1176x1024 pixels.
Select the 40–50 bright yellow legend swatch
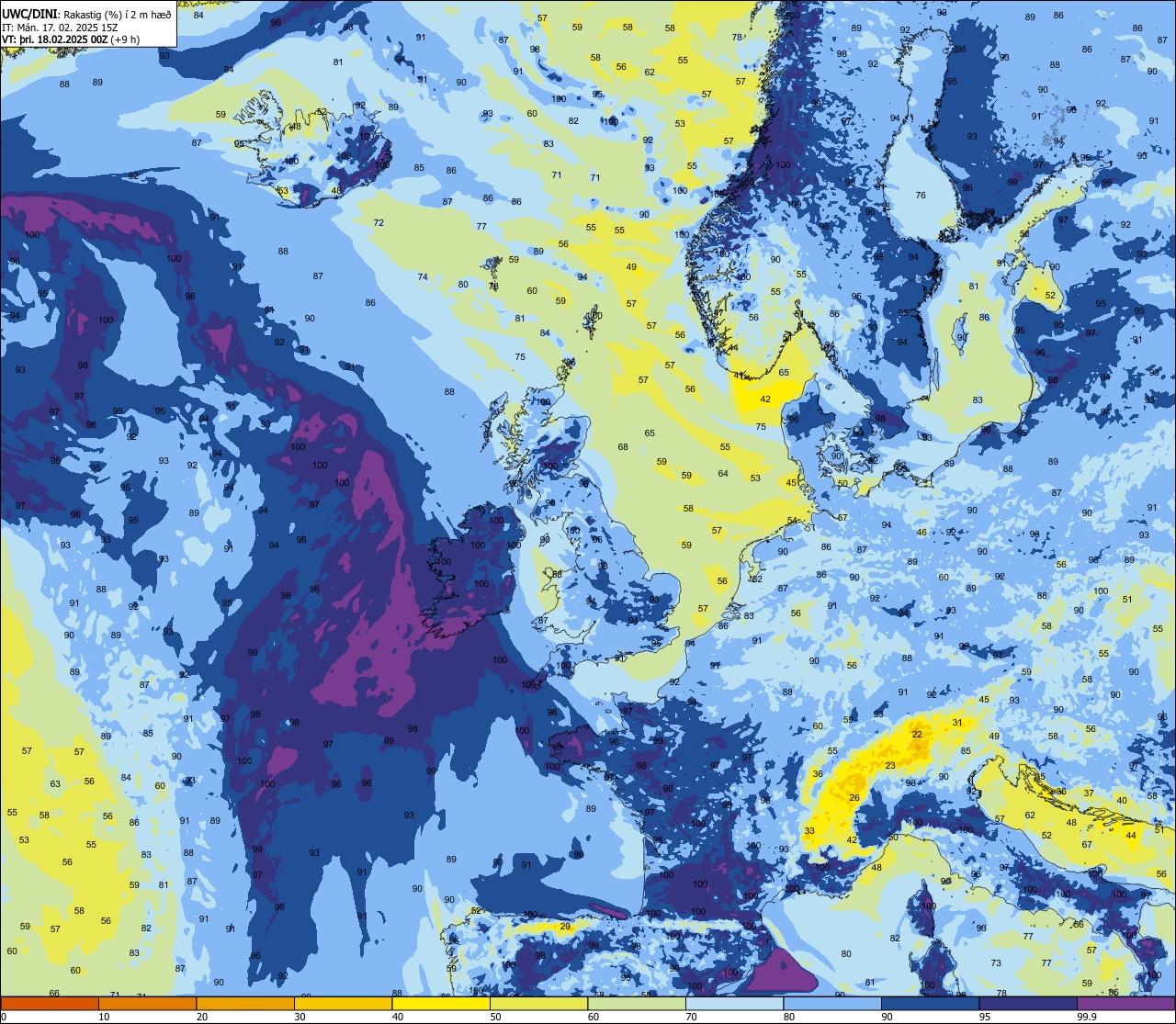[x=441, y=1004]
